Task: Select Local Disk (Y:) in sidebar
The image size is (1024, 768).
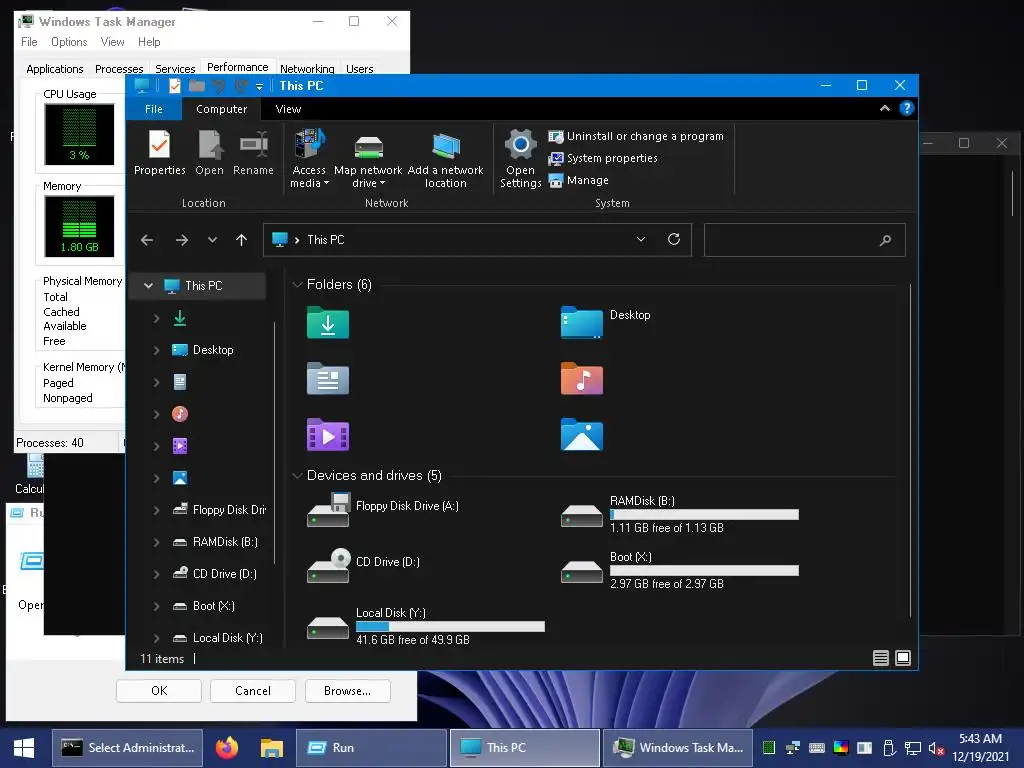Action: coord(217,638)
